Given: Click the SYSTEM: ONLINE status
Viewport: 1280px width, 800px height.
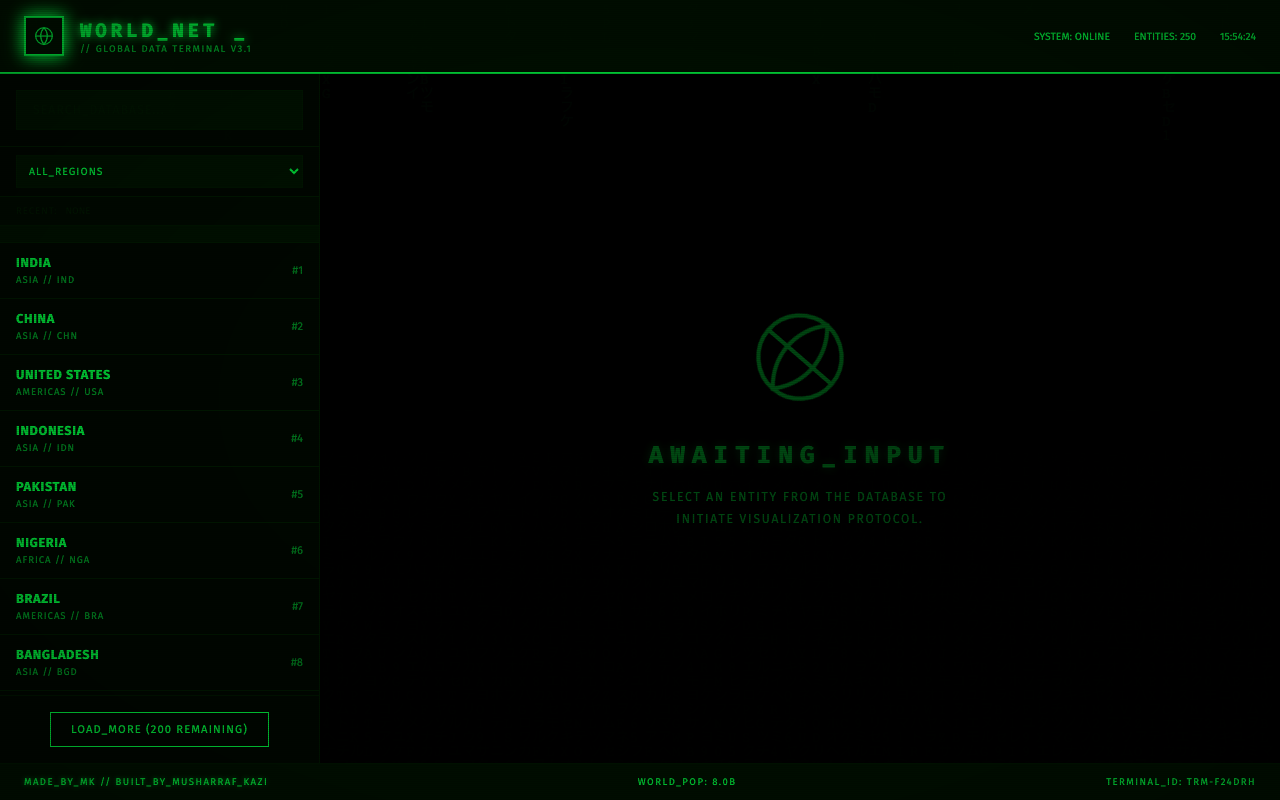Looking at the screenshot, I should coord(1072,37).
